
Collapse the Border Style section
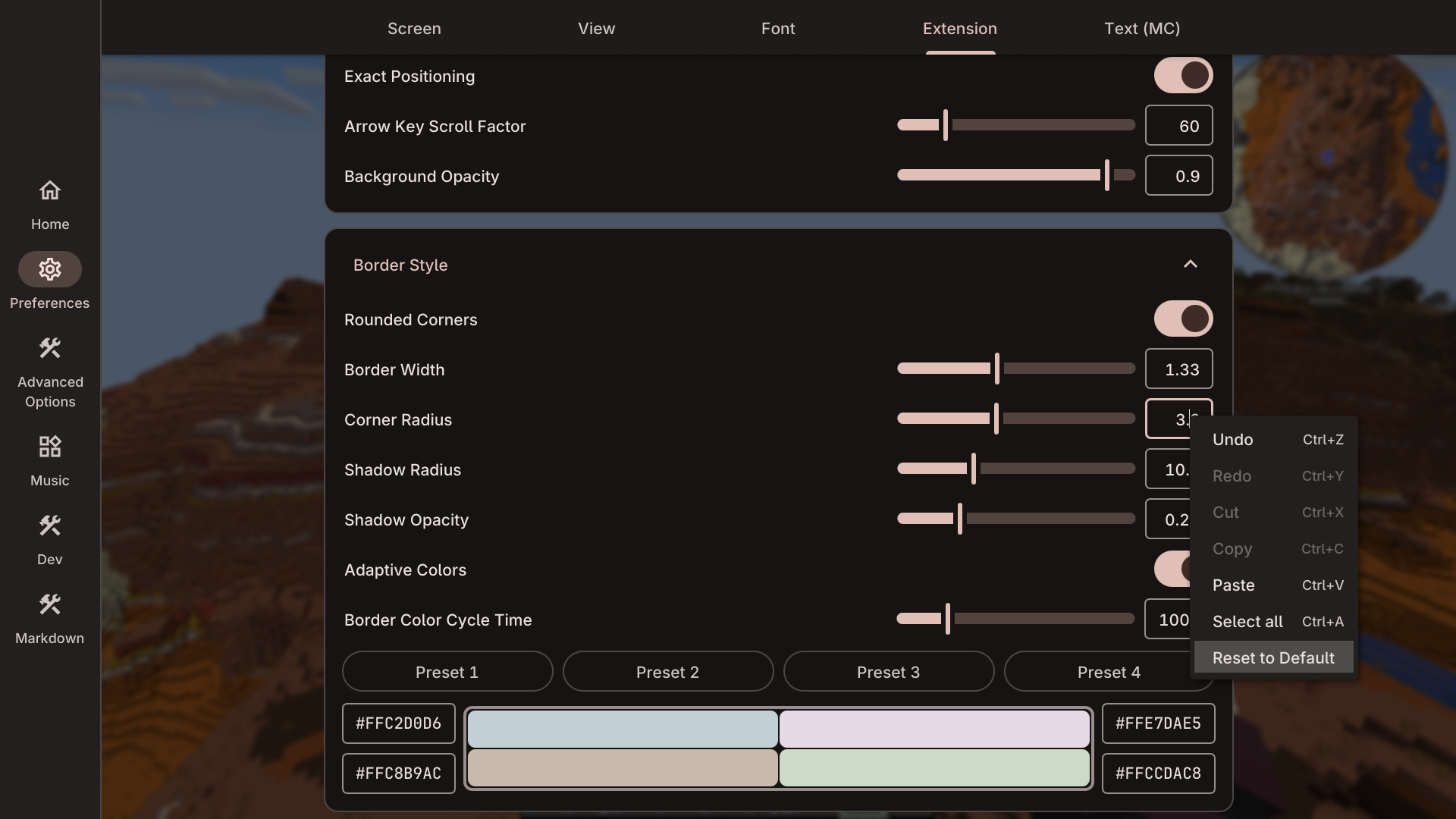[x=1191, y=264]
